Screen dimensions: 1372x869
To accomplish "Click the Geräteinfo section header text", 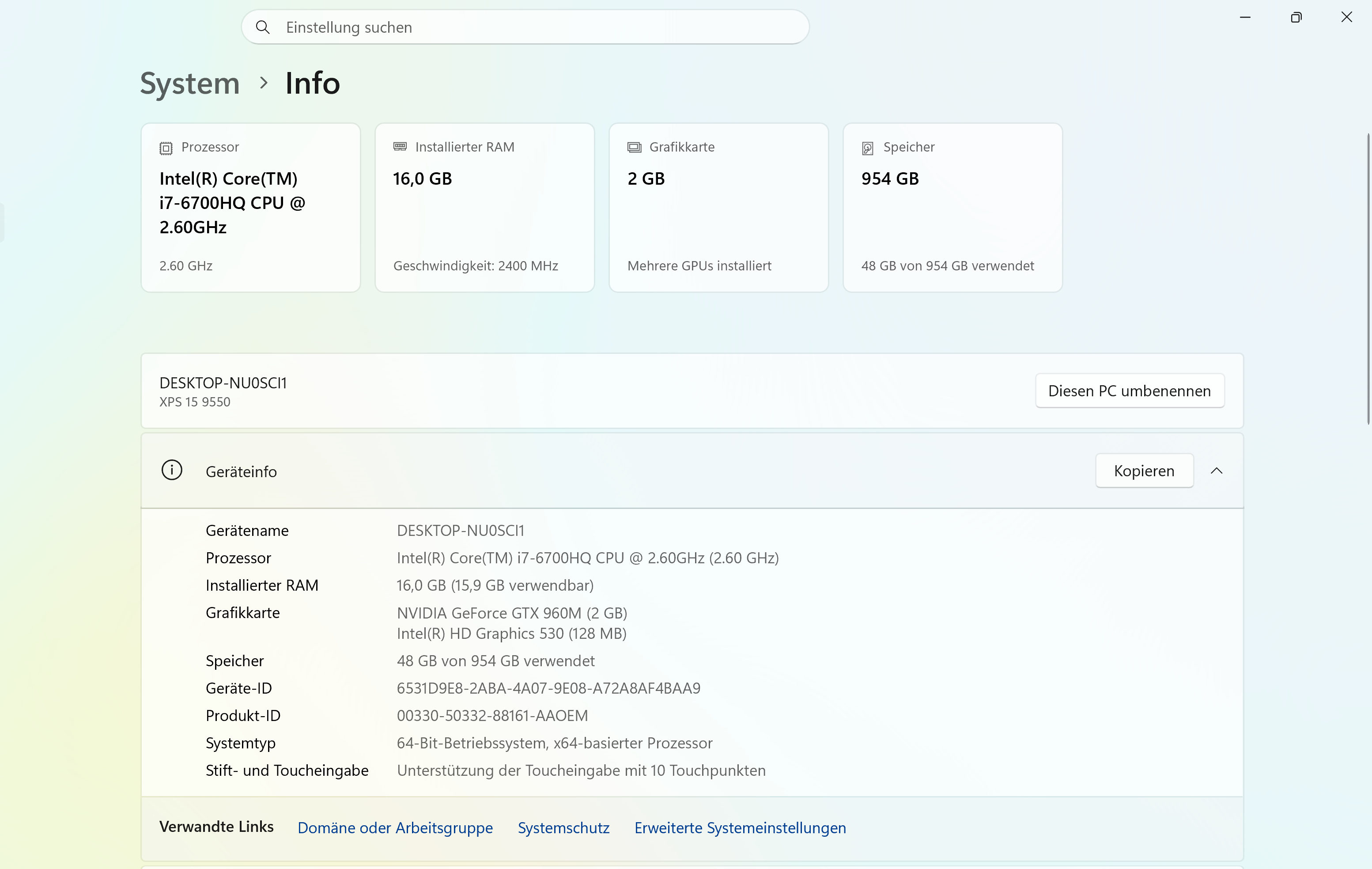I will pyautogui.click(x=241, y=471).
